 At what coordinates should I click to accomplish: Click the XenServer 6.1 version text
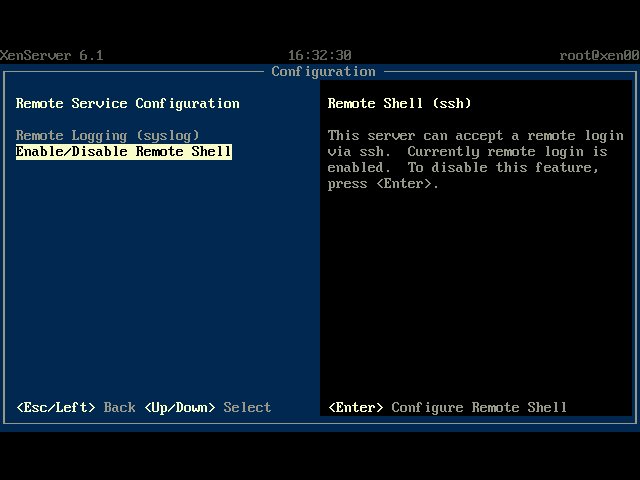51,56
